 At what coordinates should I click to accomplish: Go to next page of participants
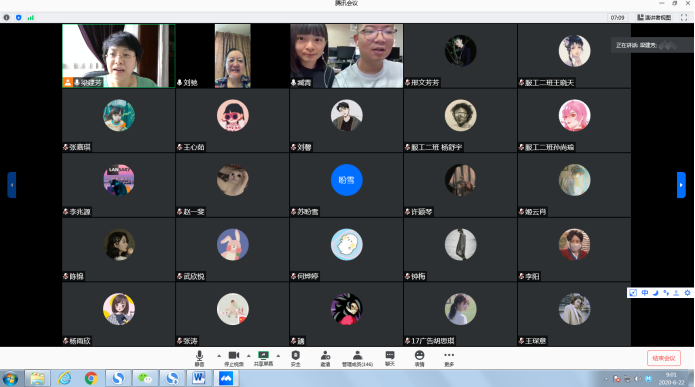pyautogui.click(x=681, y=185)
